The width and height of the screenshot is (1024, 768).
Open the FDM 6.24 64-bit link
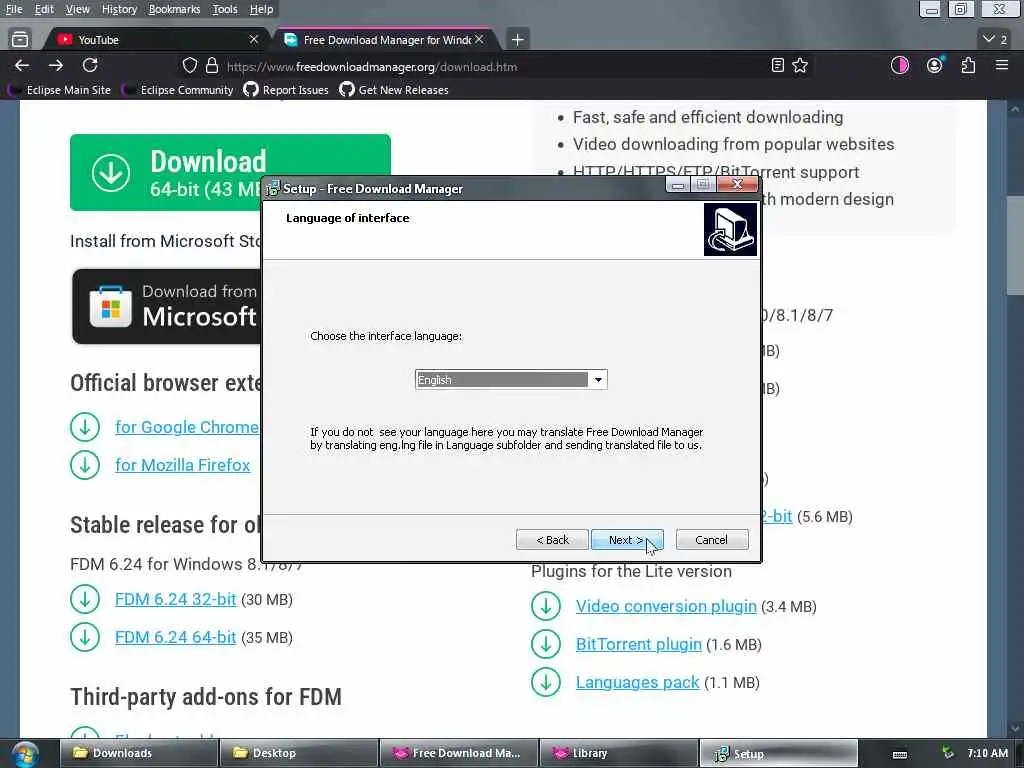(x=176, y=637)
